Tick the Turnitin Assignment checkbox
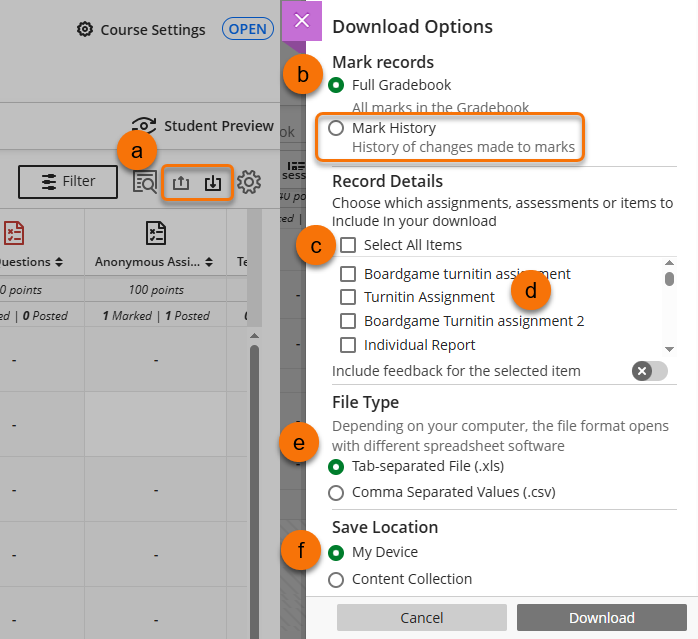Viewport: 698px width, 639px height. click(348, 297)
